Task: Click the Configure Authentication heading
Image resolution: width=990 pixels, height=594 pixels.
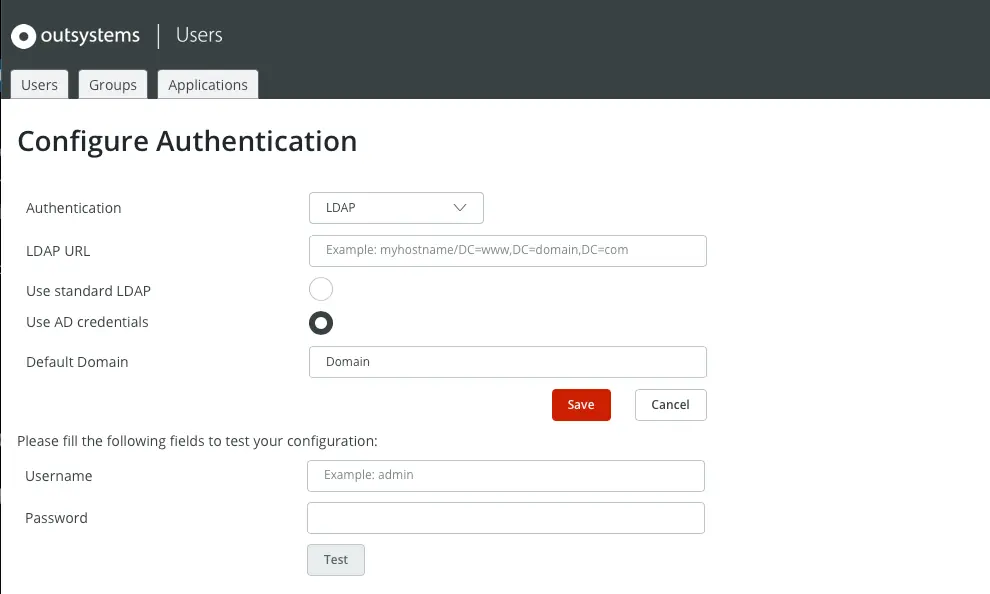Action: [187, 141]
